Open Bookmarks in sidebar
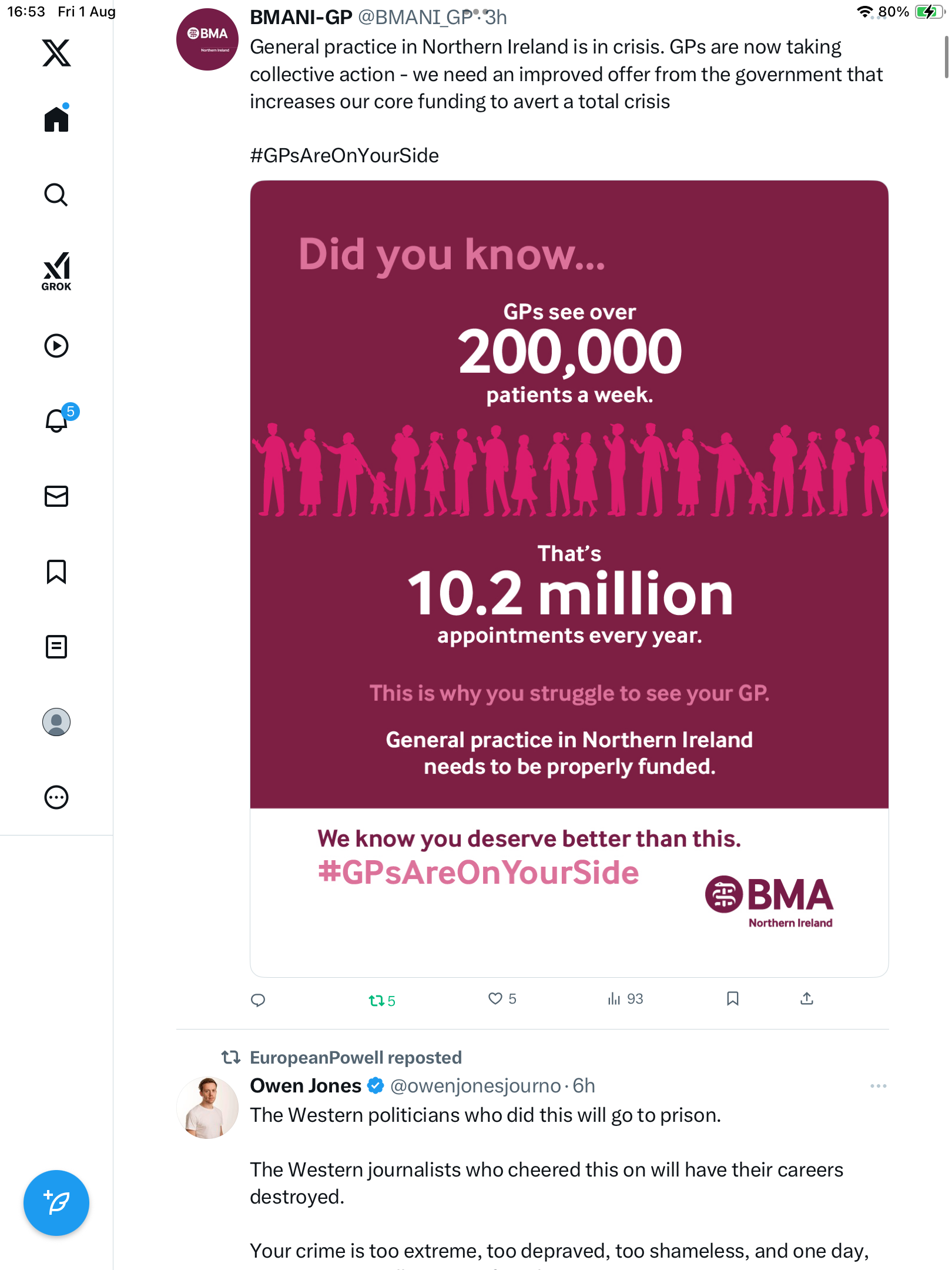This screenshot has width=952, height=1270. (x=56, y=571)
